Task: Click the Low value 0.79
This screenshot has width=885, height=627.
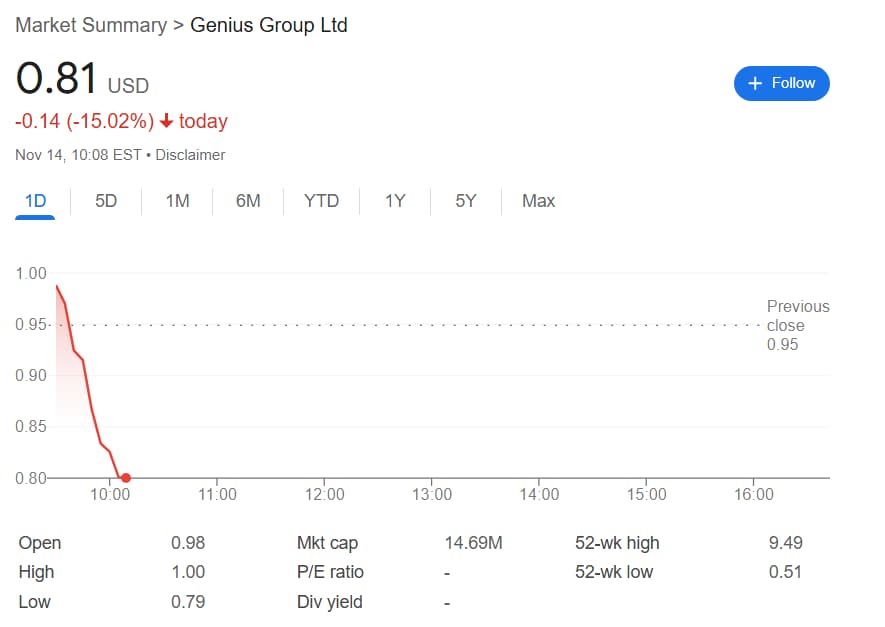Action: tap(188, 602)
